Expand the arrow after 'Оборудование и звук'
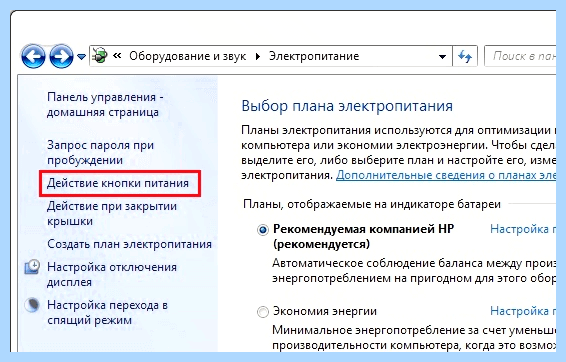This screenshot has height=362, width=566. pyautogui.click(x=257, y=57)
